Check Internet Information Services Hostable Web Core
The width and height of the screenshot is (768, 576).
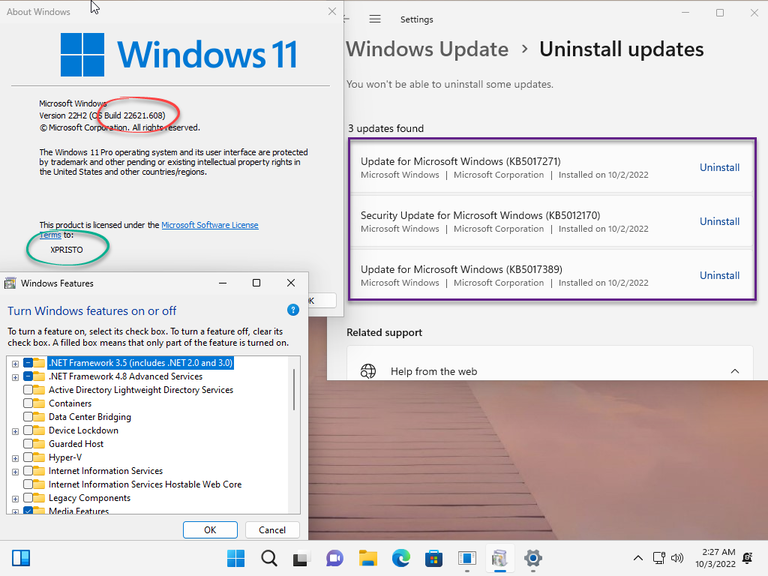coord(28,484)
